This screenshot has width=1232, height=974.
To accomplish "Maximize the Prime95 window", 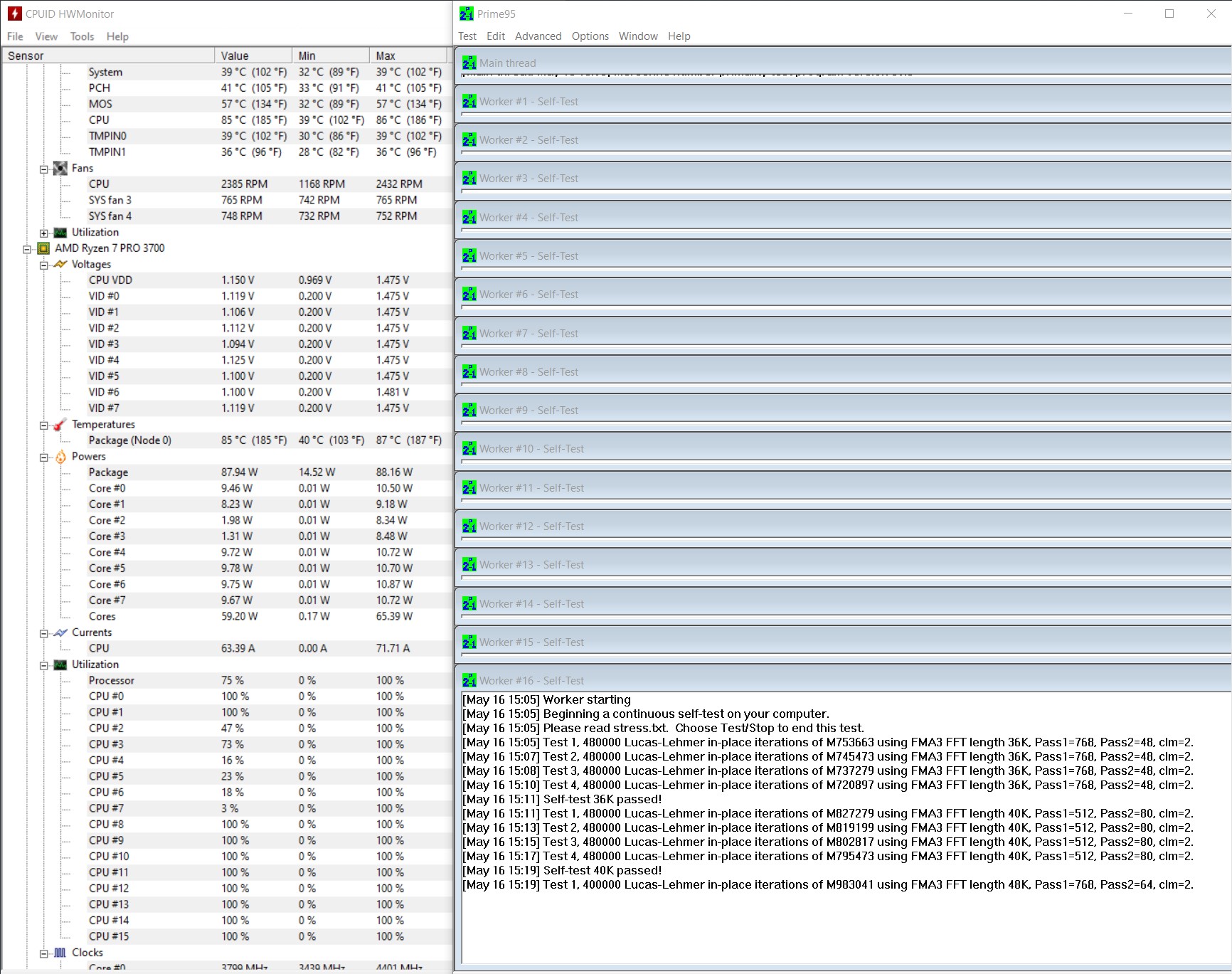I will [1169, 14].
